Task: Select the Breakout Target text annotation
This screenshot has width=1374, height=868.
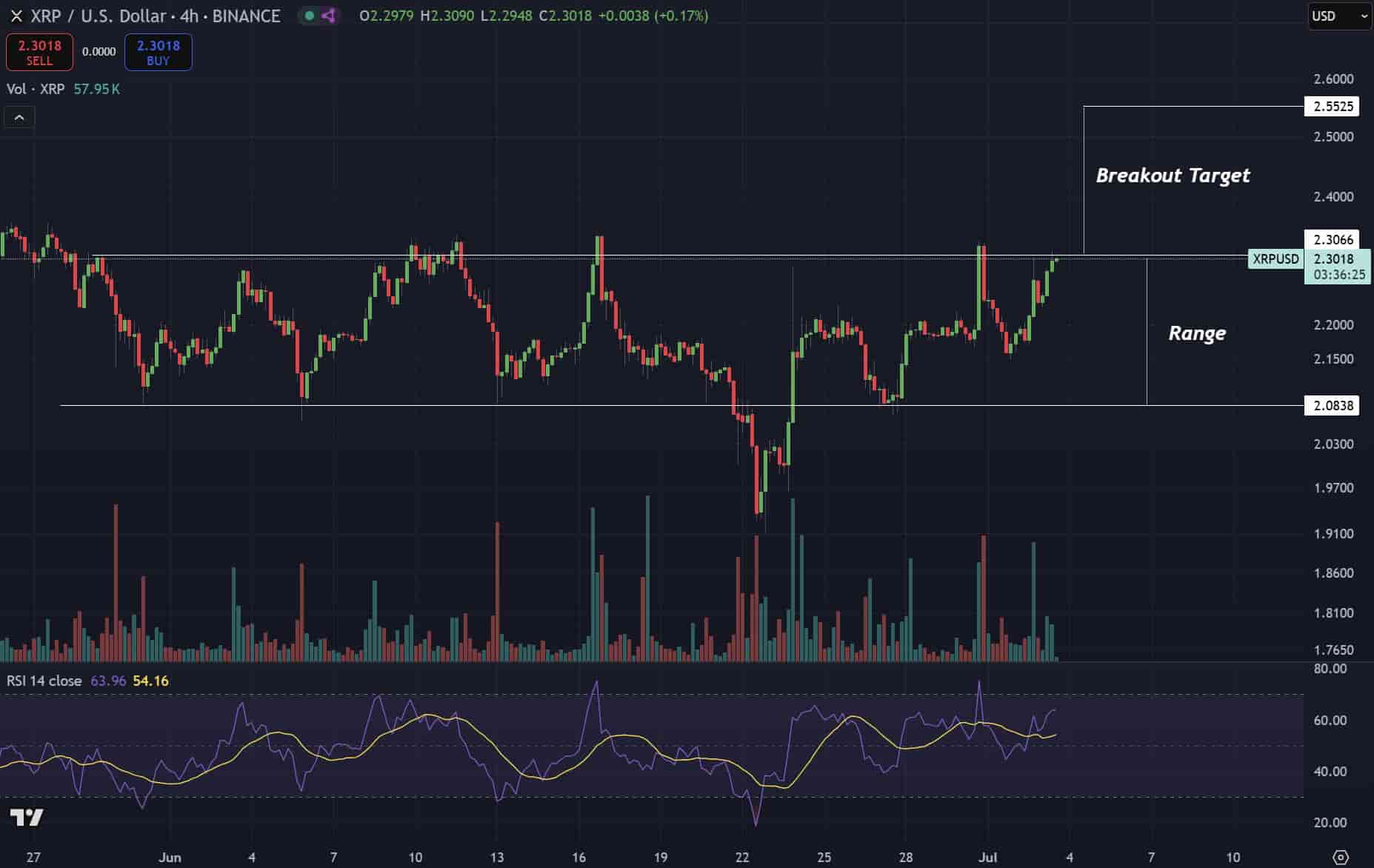Action: coord(1173,176)
